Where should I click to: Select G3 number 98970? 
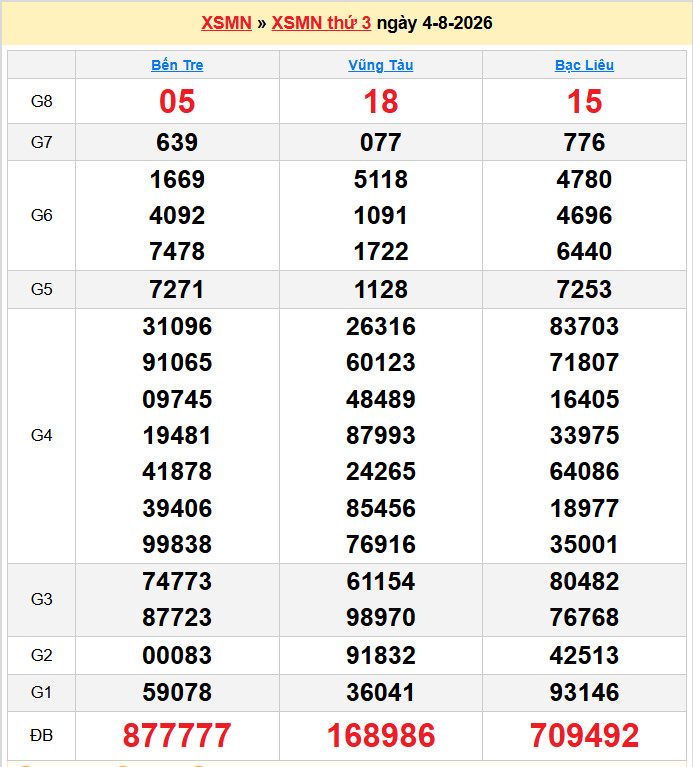(x=380, y=617)
